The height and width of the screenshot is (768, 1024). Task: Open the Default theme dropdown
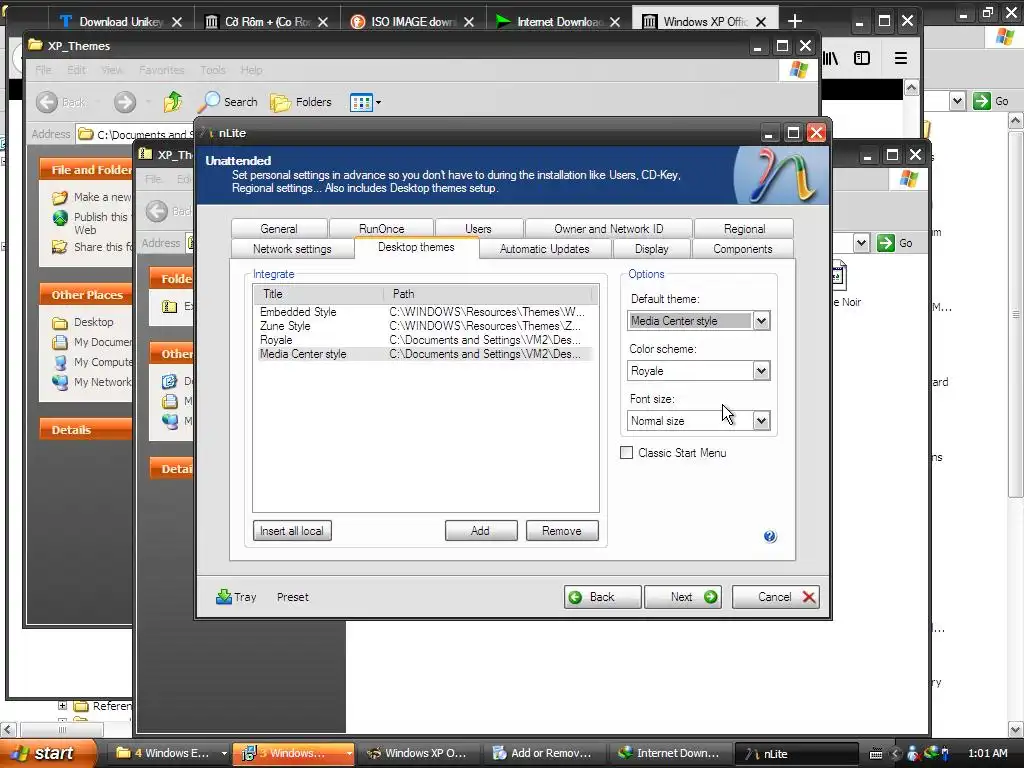[761, 321]
